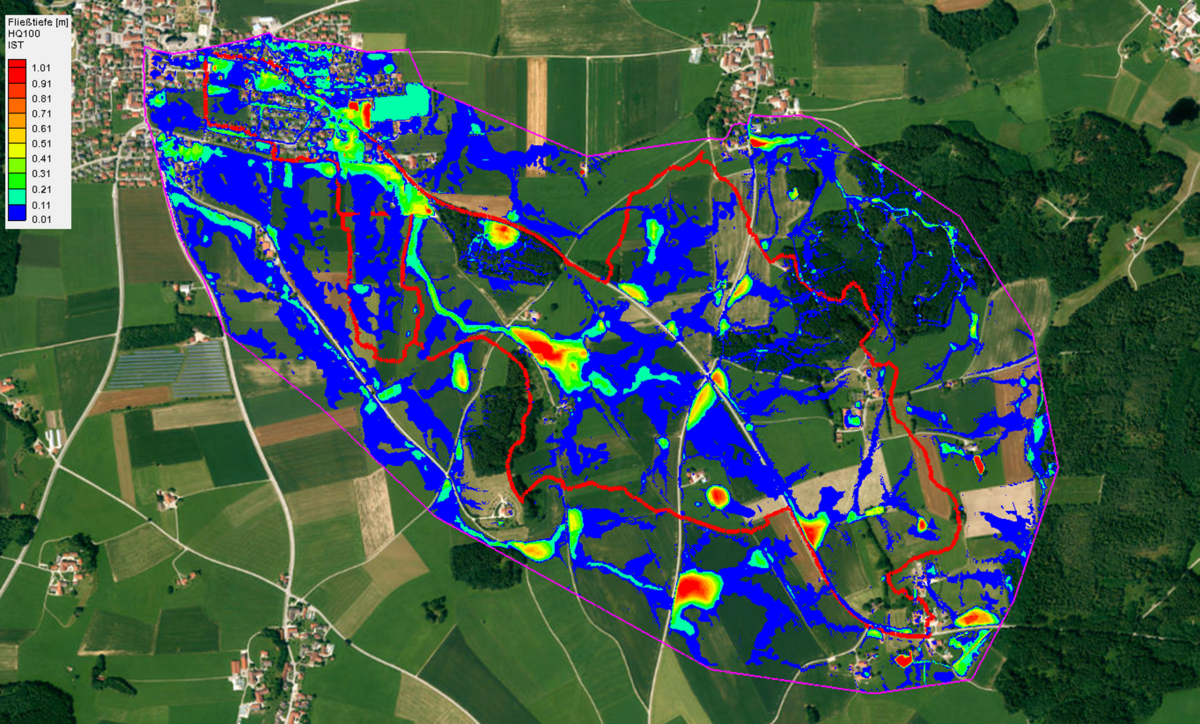Click the 0.81 legend value
The image size is (1200, 724).
click(42, 100)
